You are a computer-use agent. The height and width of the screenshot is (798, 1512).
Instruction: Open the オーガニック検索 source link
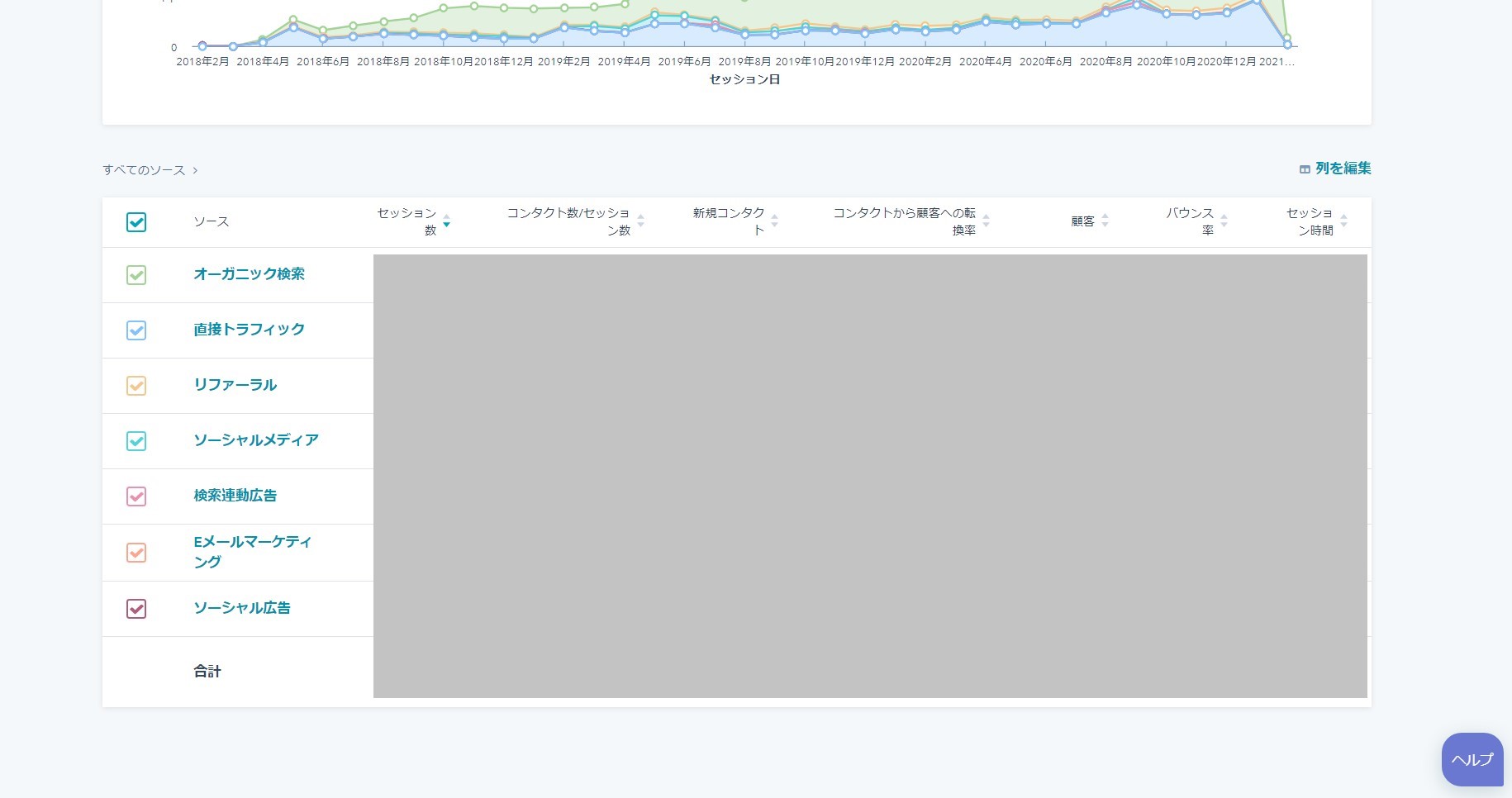pos(249,274)
